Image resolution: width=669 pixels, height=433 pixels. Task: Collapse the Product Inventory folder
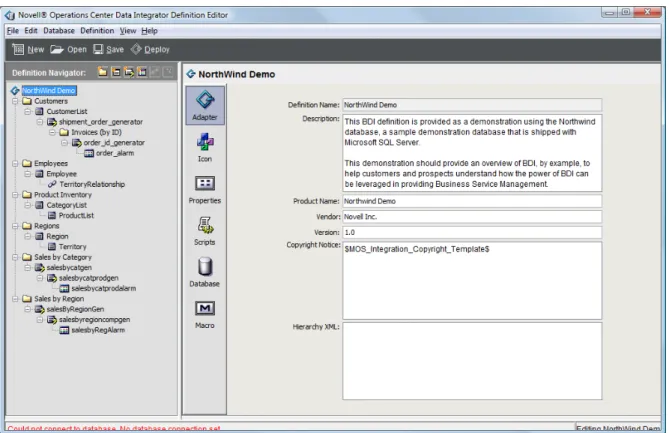(x=15, y=195)
